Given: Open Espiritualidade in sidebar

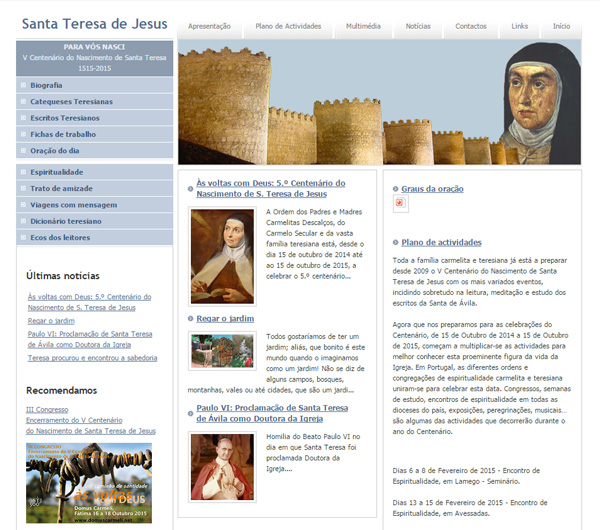Looking at the screenshot, I should pyautogui.click(x=95, y=172).
